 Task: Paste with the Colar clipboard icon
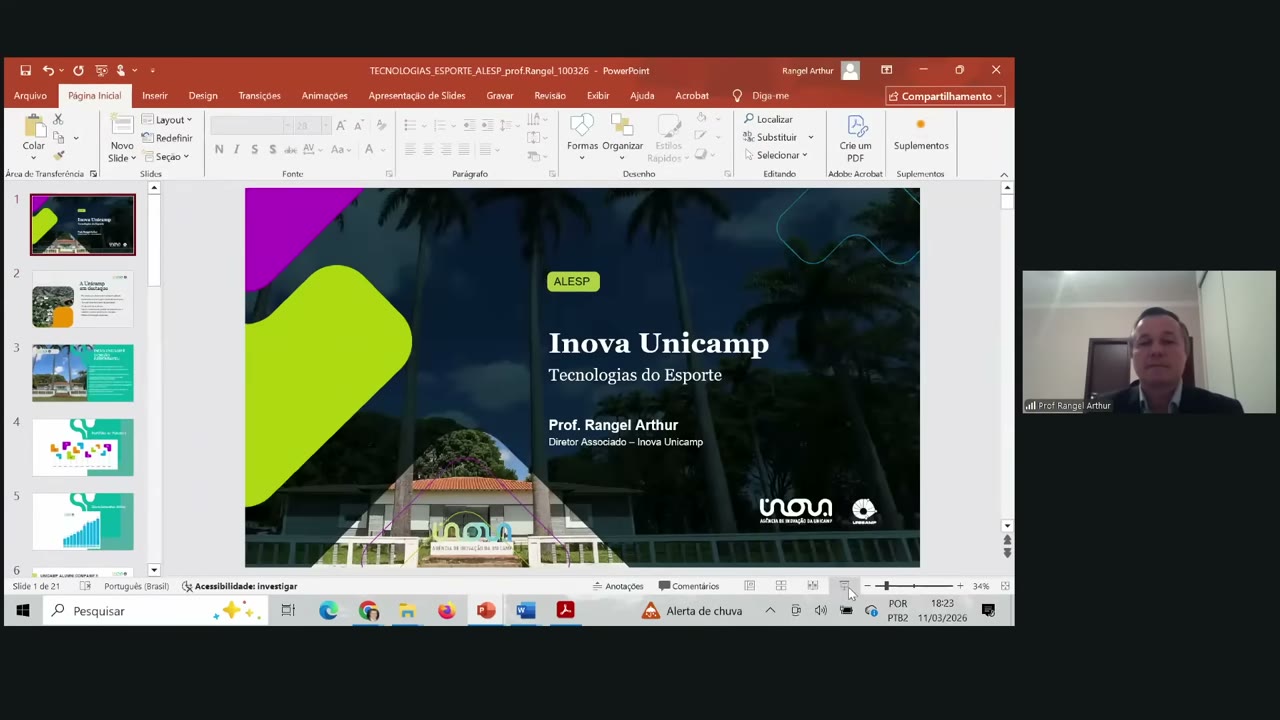[x=34, y=127]
